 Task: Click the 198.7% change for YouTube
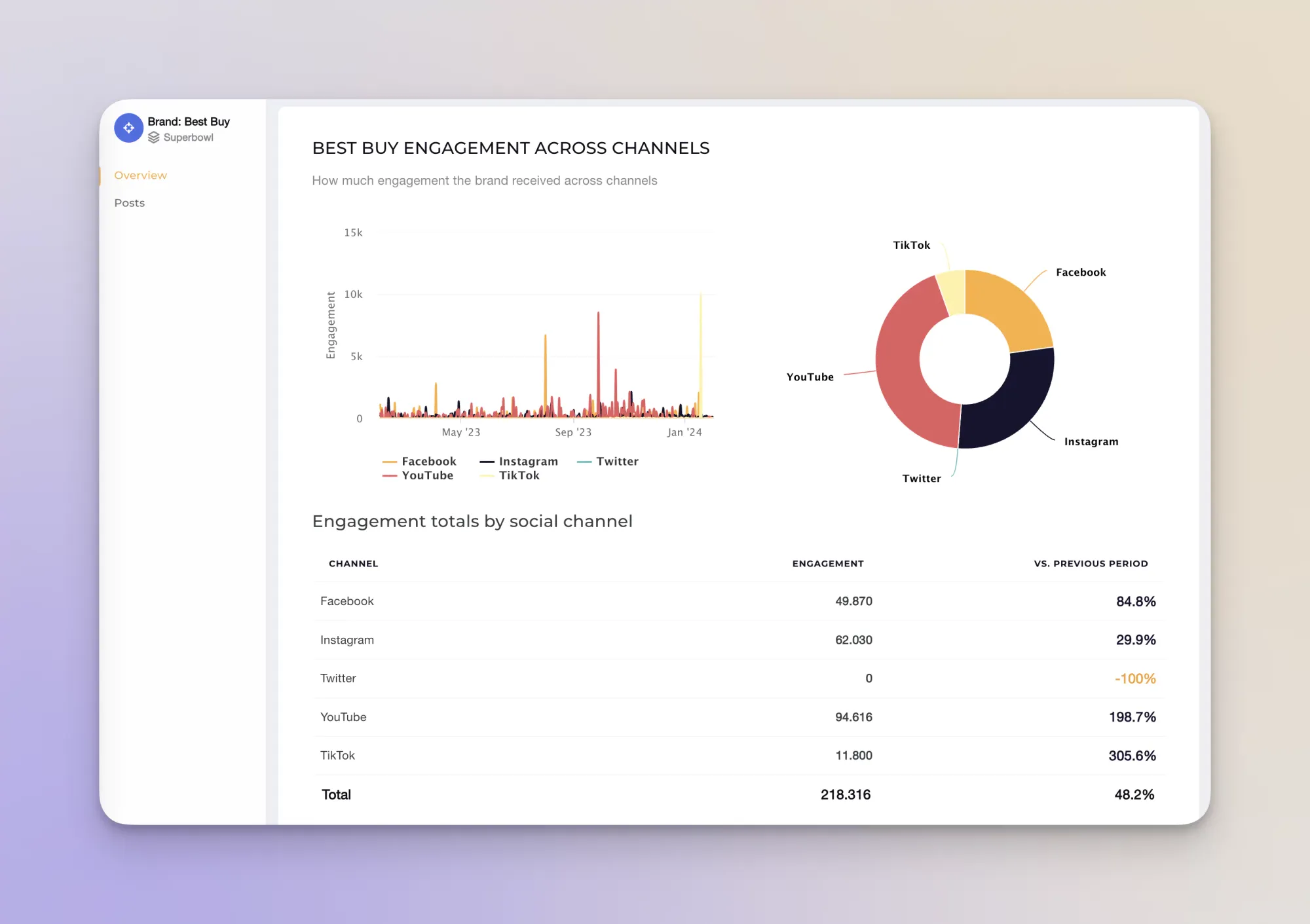1132,717
